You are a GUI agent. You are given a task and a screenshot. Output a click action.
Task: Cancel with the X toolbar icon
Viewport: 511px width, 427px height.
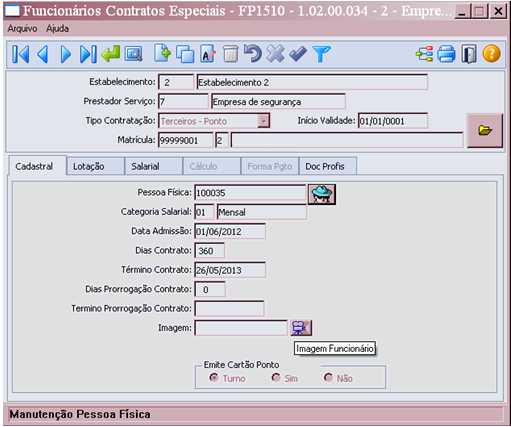(x=275, y=54)
